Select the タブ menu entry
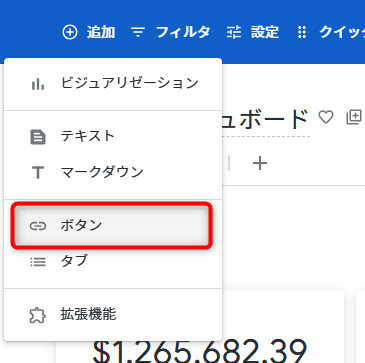 click(113, 262)
